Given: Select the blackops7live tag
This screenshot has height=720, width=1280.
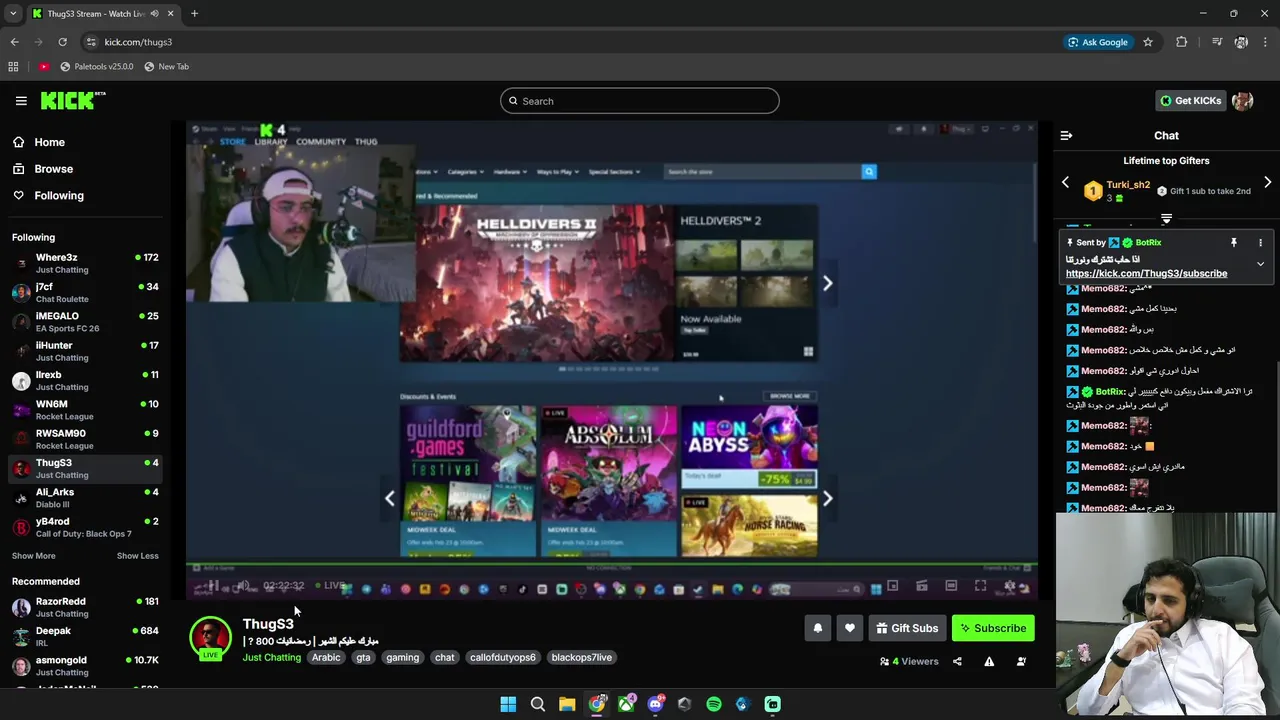Looking at the screenshot, I should 581,657.
